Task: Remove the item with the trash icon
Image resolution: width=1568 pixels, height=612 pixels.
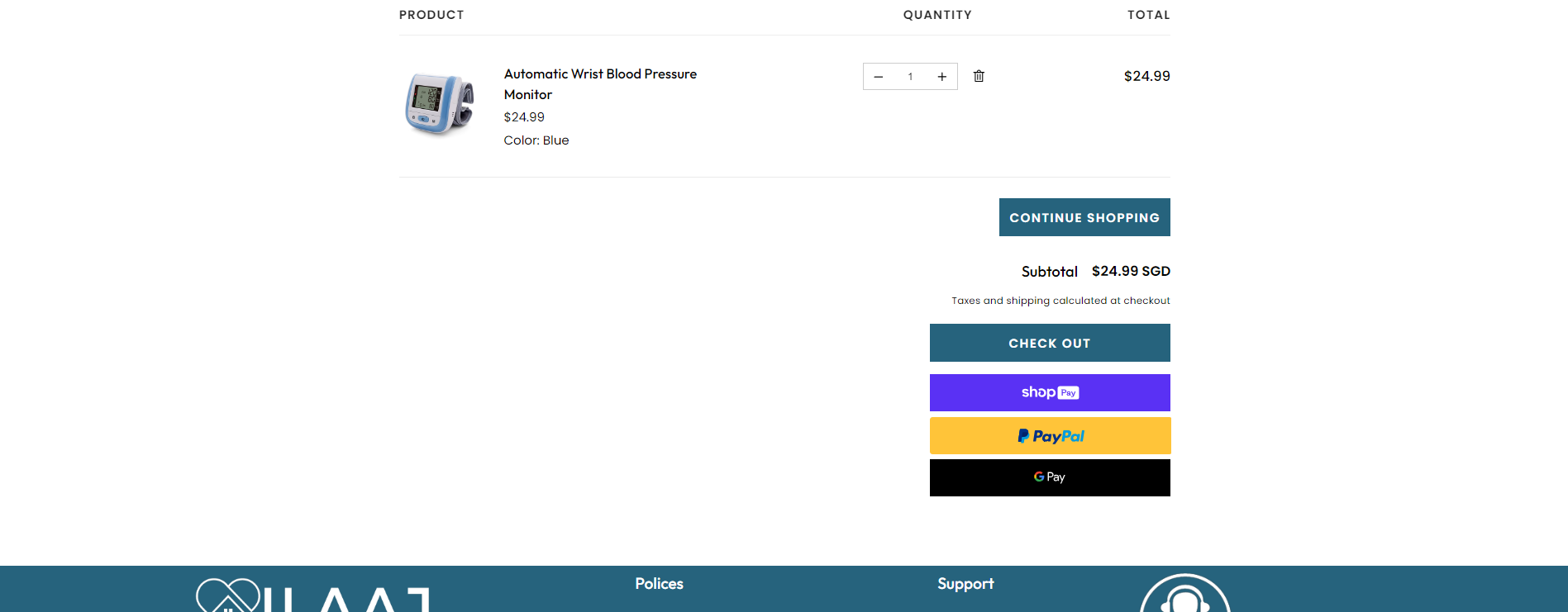Action: (979, 76)
